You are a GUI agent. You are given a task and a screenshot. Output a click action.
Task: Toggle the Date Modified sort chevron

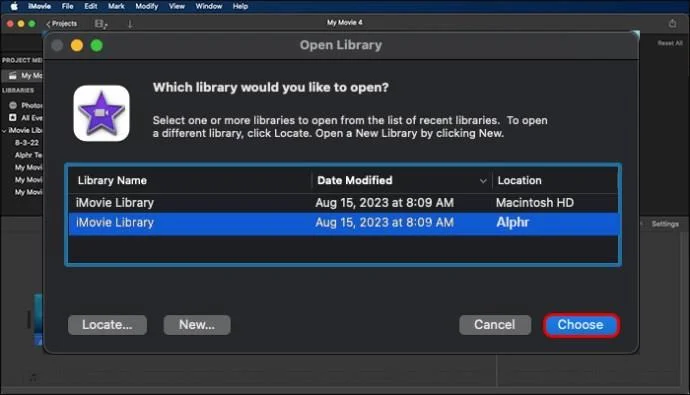(x=483, y=181)
